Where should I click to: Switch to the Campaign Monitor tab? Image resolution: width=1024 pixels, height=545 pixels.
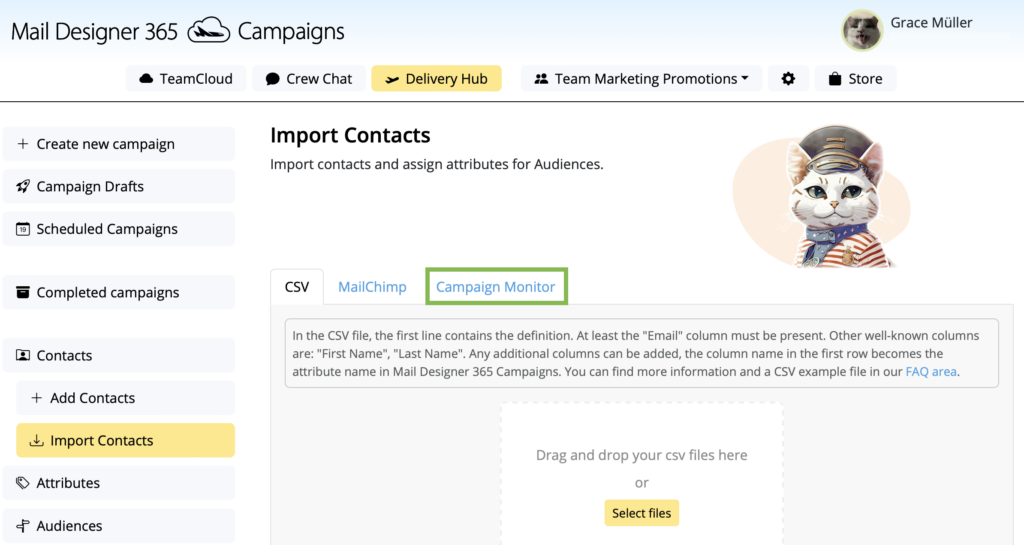pyautogui.click(x=496, y=287)
